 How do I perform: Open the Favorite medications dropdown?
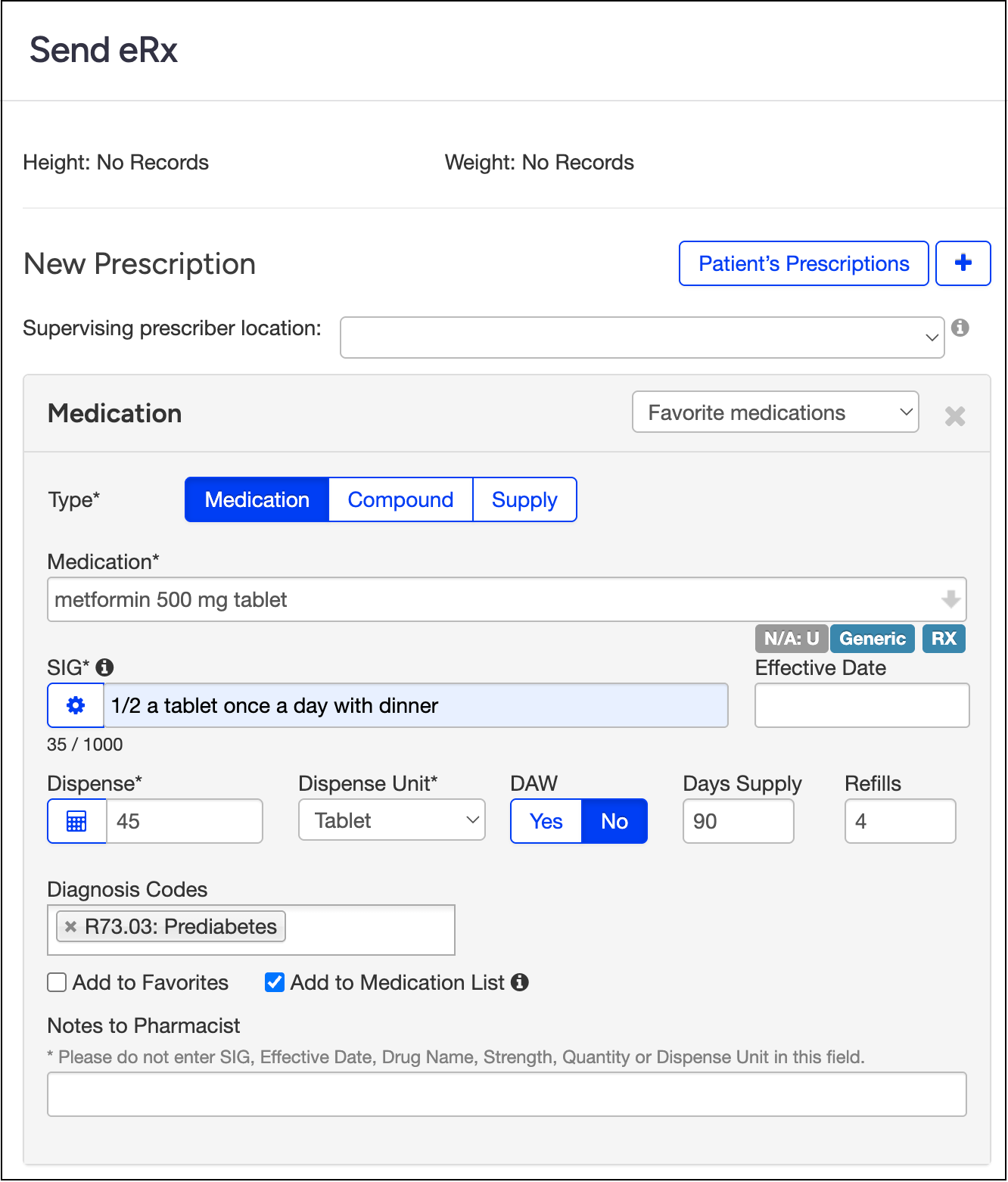pos(775,412)
